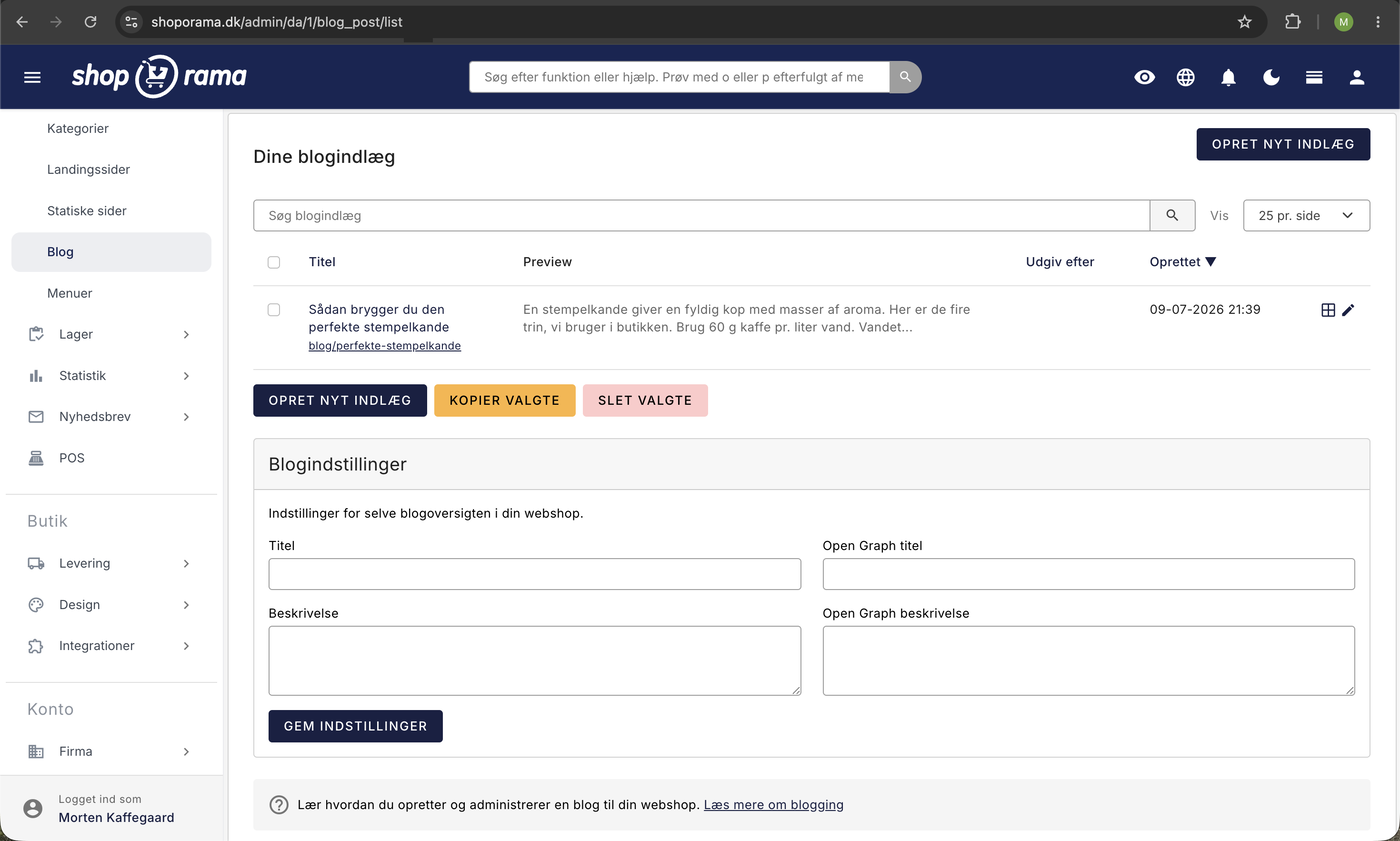1400x841 pixels.
Task: Focus the top function search field
Action: pos(680,77)
